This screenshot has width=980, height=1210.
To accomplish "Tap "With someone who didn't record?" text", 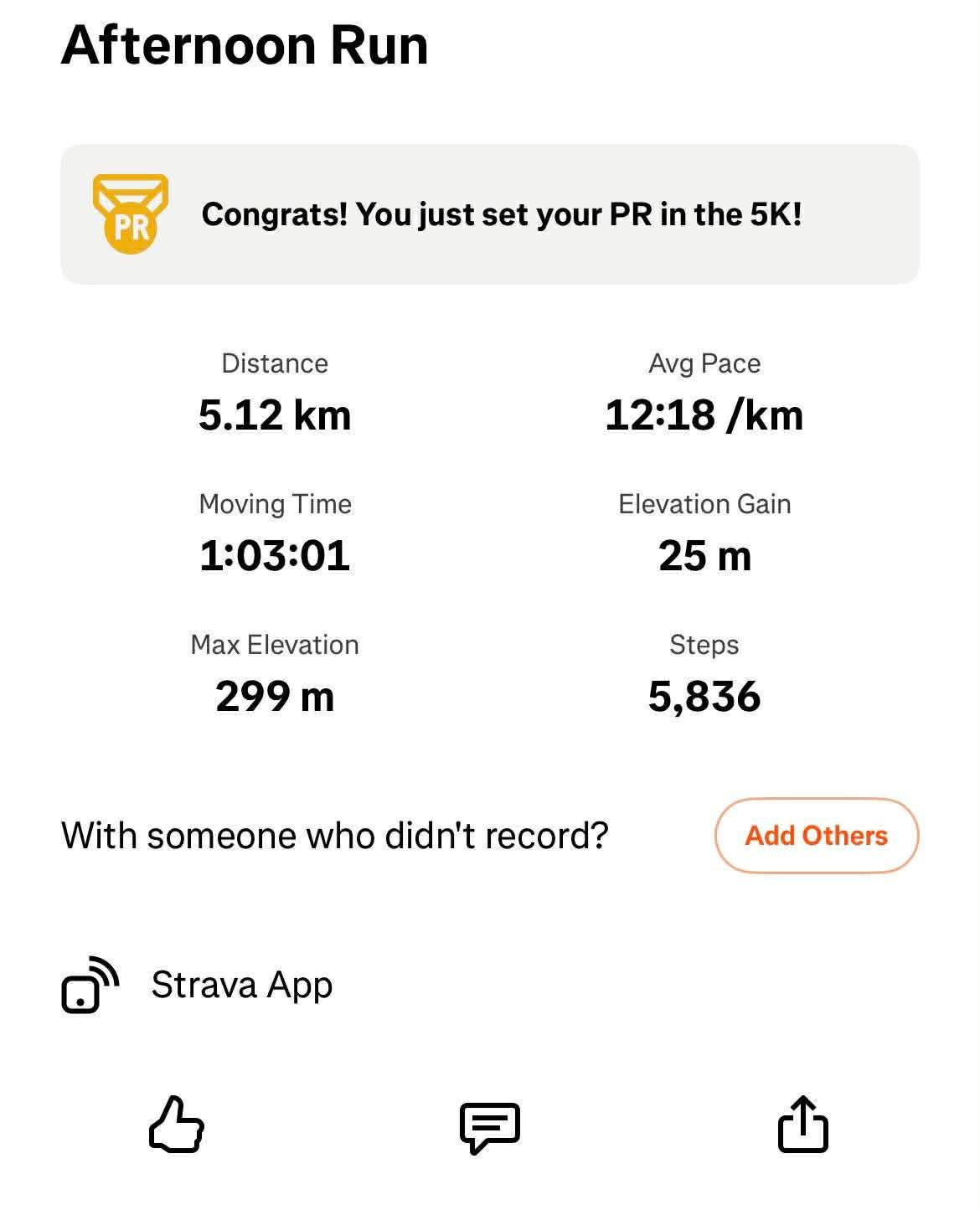I will [334, 835].
